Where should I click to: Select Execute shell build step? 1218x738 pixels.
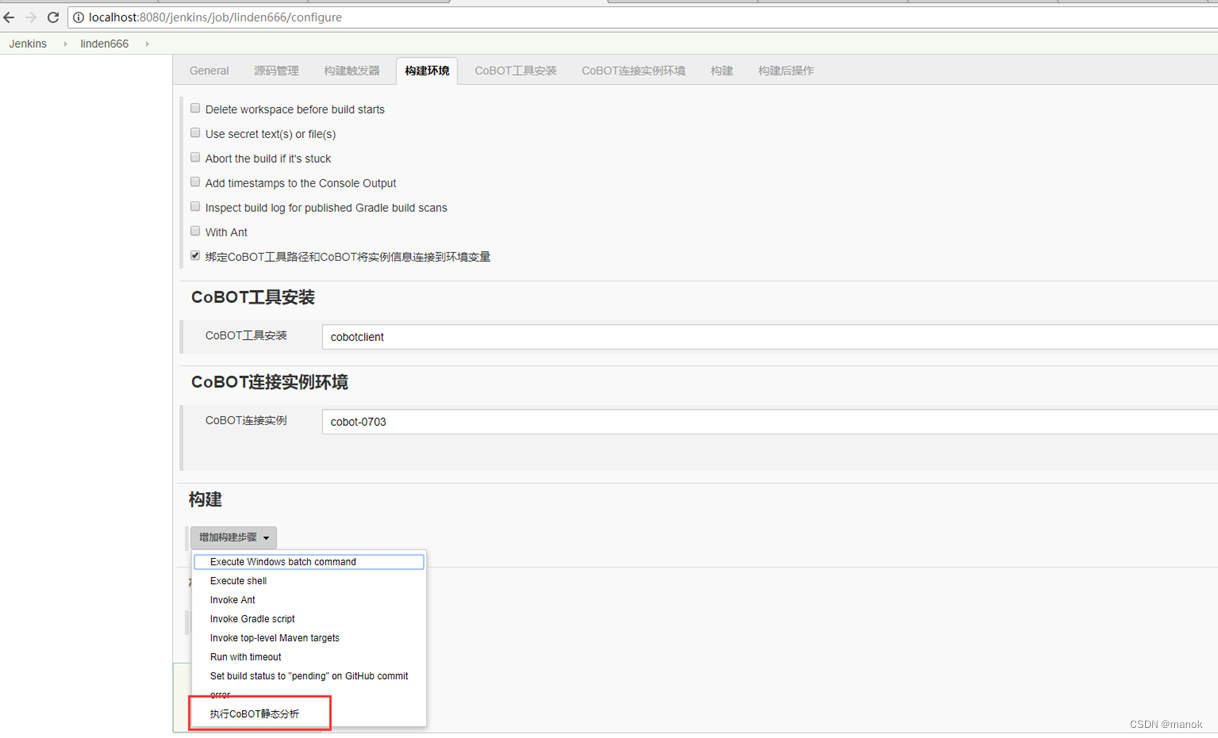click(238, 580)
